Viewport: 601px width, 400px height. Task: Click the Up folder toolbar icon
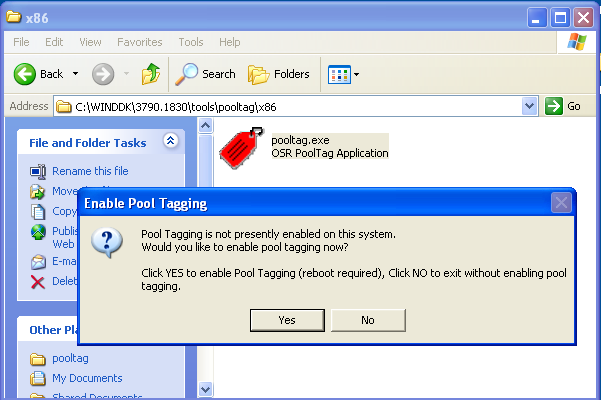pyautogui.click(x=151, y=74)
